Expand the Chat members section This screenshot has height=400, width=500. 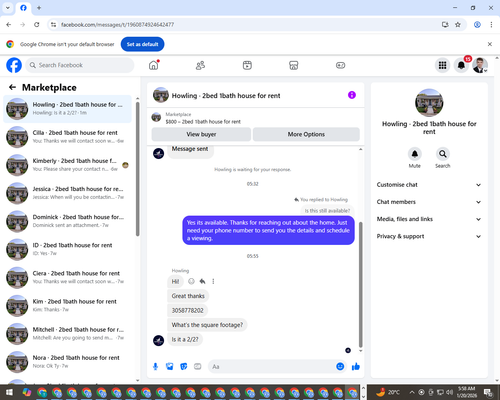429,202
